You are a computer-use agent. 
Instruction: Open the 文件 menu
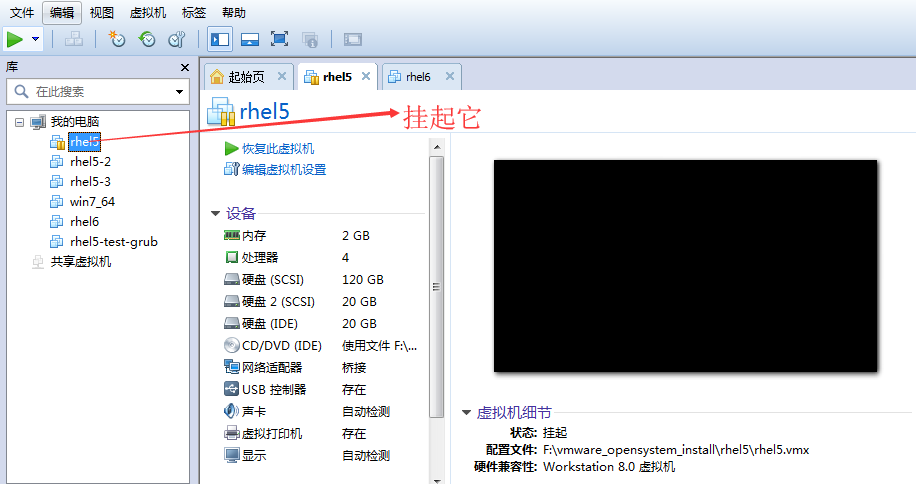click(22, 12)
